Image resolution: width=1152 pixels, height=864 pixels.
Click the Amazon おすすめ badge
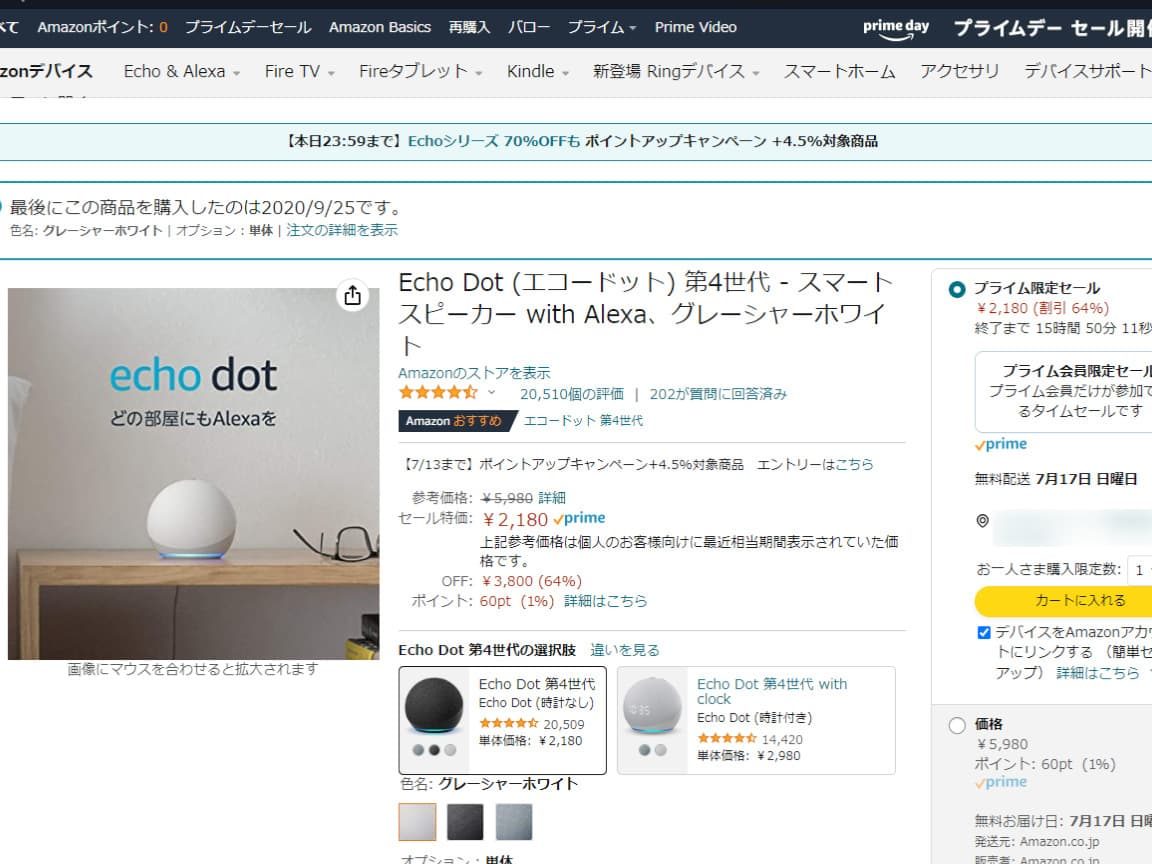[x=454, y=421]
